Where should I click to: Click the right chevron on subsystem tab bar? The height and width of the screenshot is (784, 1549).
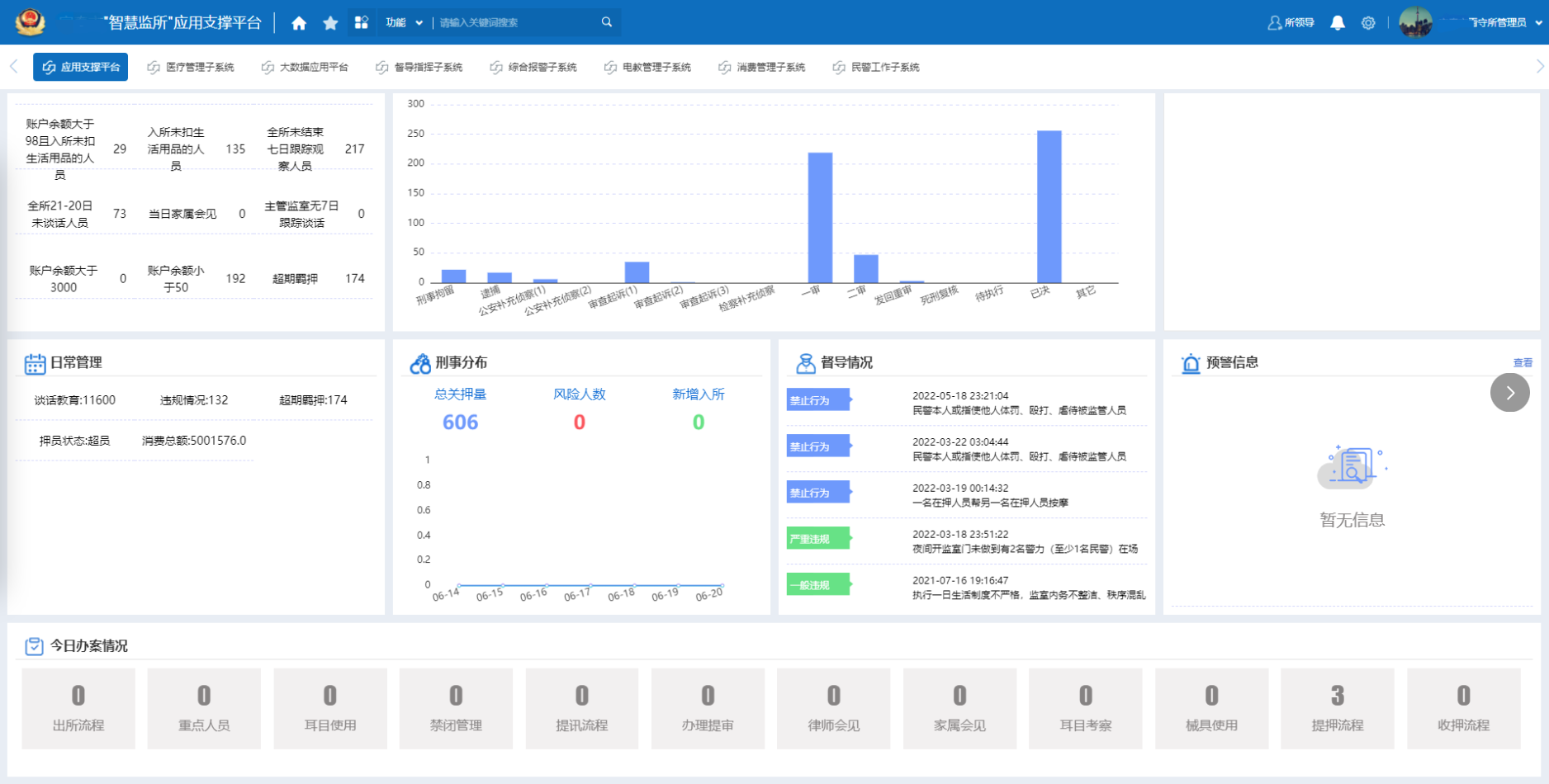1537,66
